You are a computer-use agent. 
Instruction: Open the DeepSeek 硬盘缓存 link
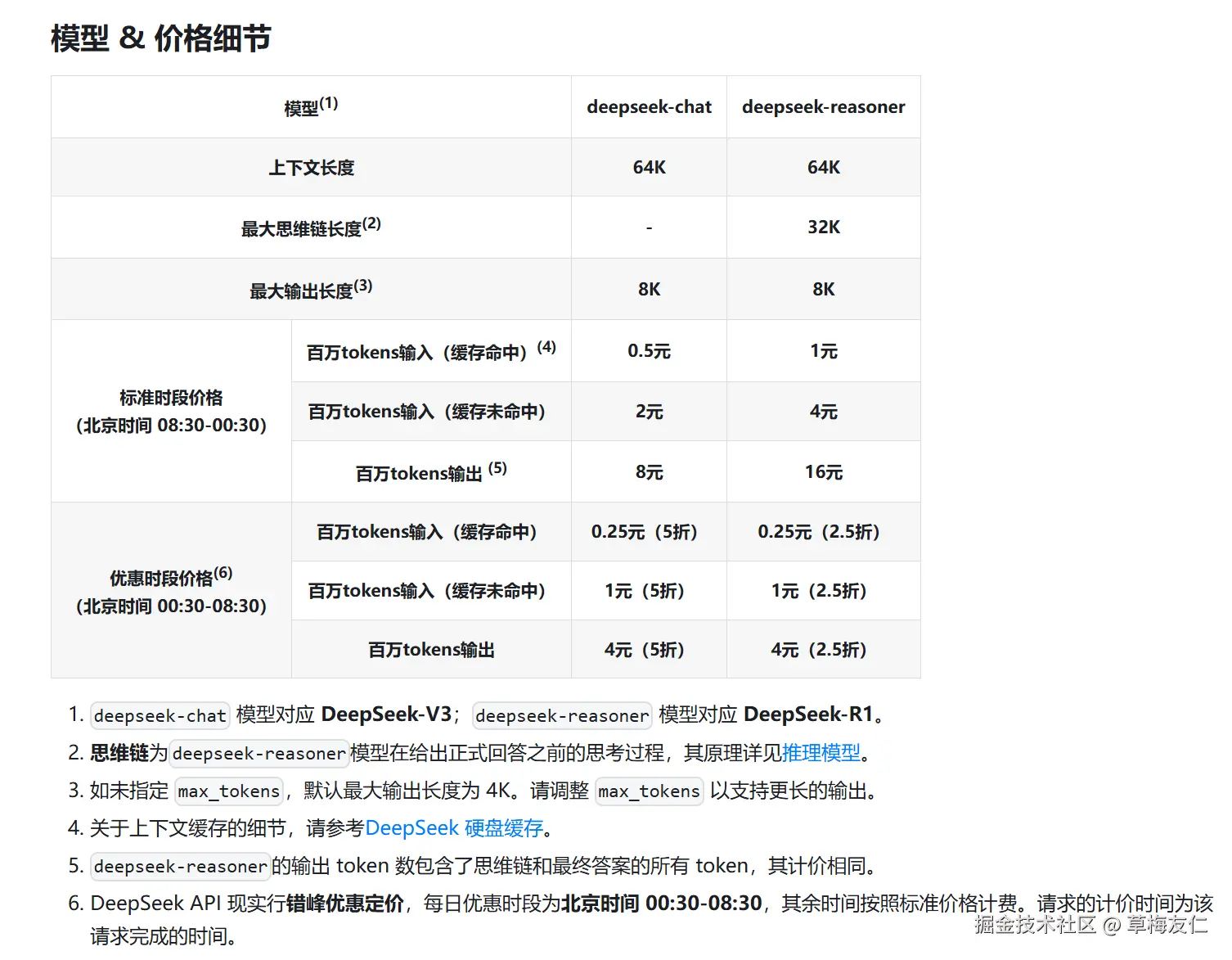click(454, 828)
